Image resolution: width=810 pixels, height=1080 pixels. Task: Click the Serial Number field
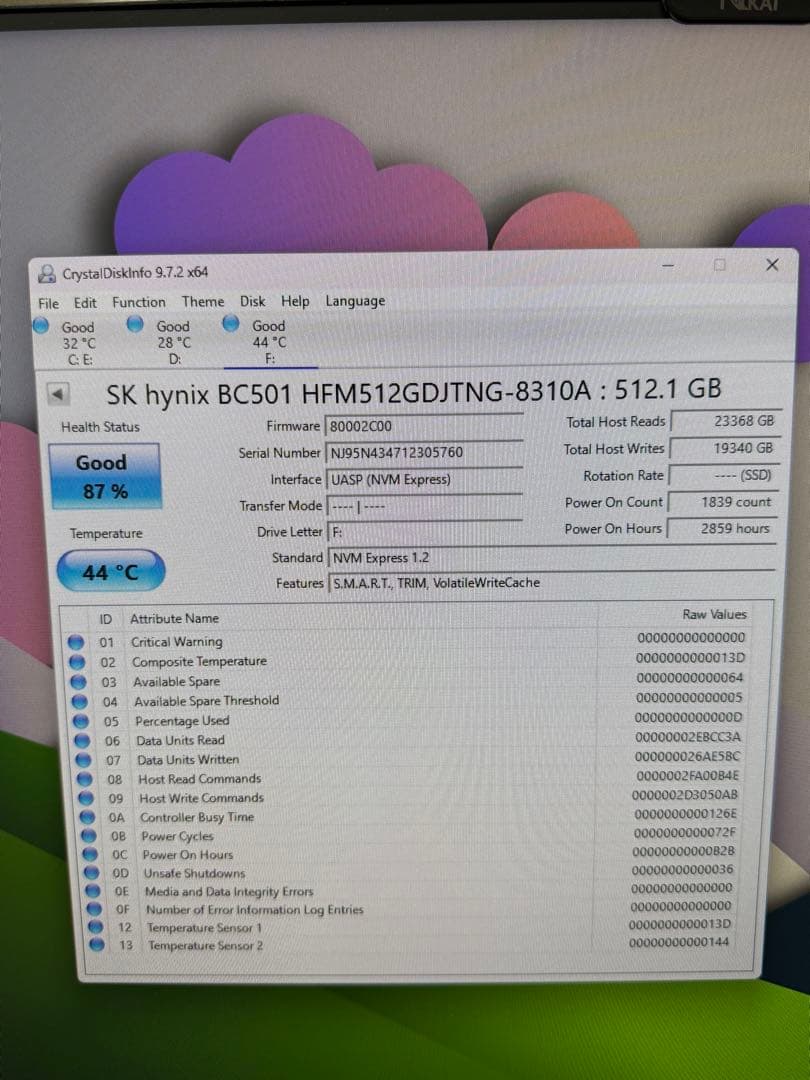424,452
